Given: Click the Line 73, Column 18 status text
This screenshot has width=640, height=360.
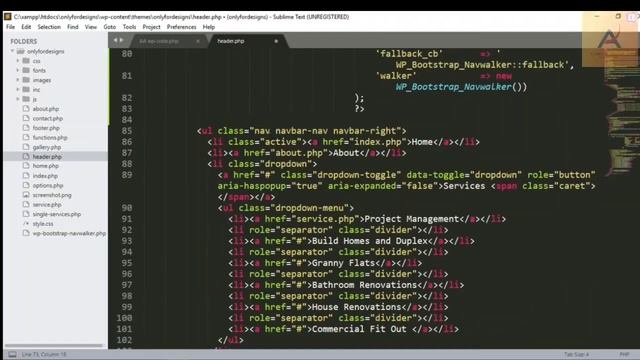Looking at the screenshot, I should tap(44, 354).
